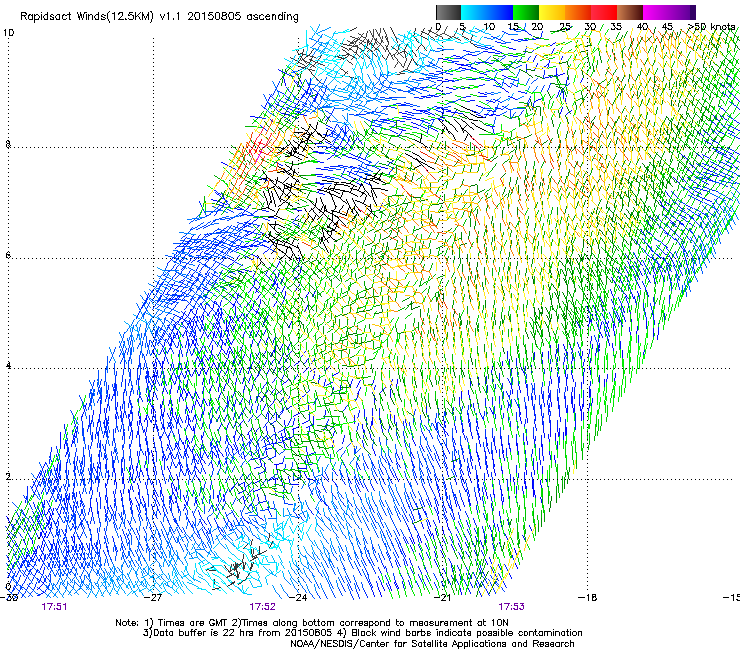This screenshot has width=740, height=650.
Task: Click the '>50 knots' legend label
Action: tap(712, 27)
